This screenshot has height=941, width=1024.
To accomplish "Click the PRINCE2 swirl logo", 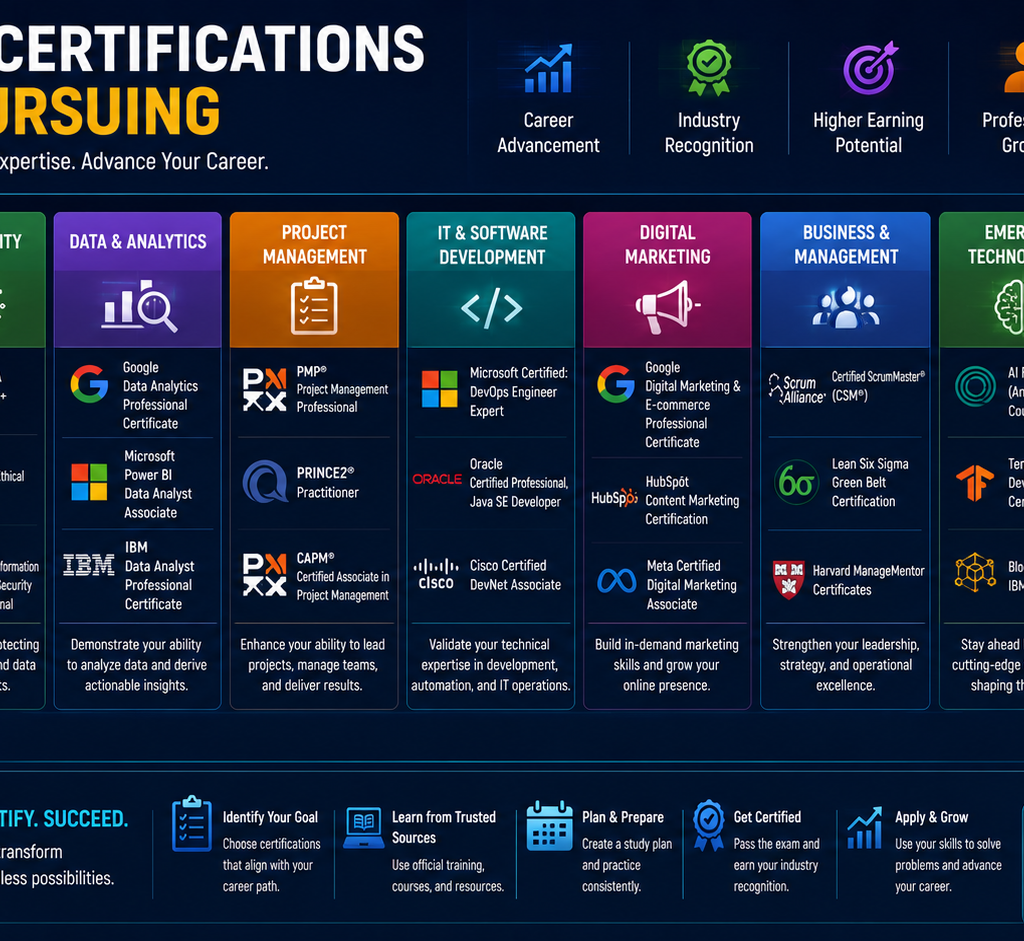I will pyautogui.click(x=265, y=481).
